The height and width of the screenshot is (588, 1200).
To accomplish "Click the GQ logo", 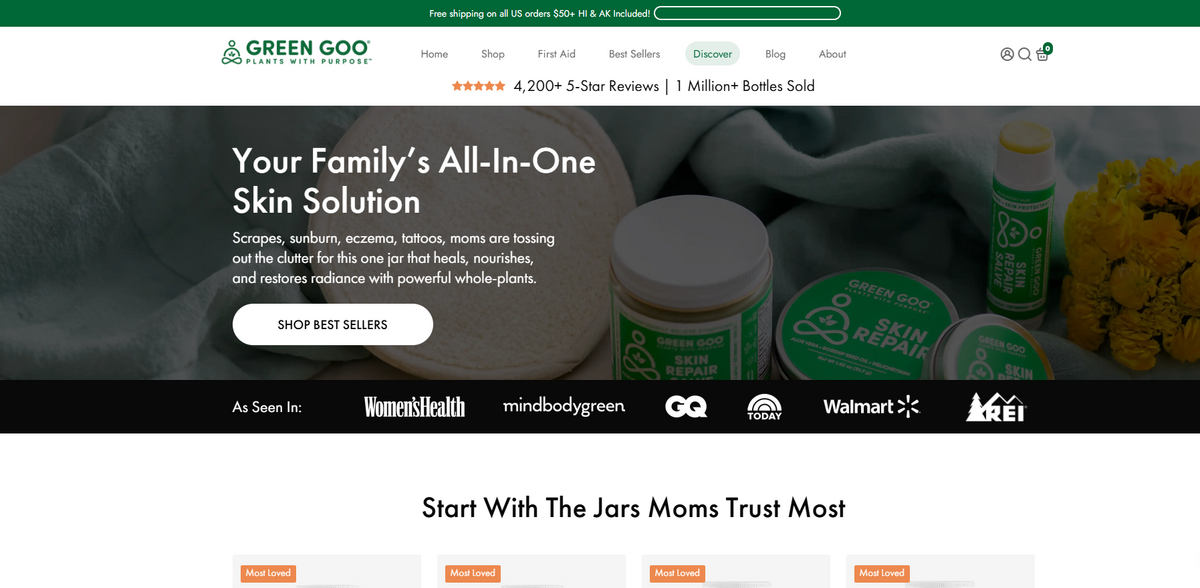I will [x=686, y=407].
